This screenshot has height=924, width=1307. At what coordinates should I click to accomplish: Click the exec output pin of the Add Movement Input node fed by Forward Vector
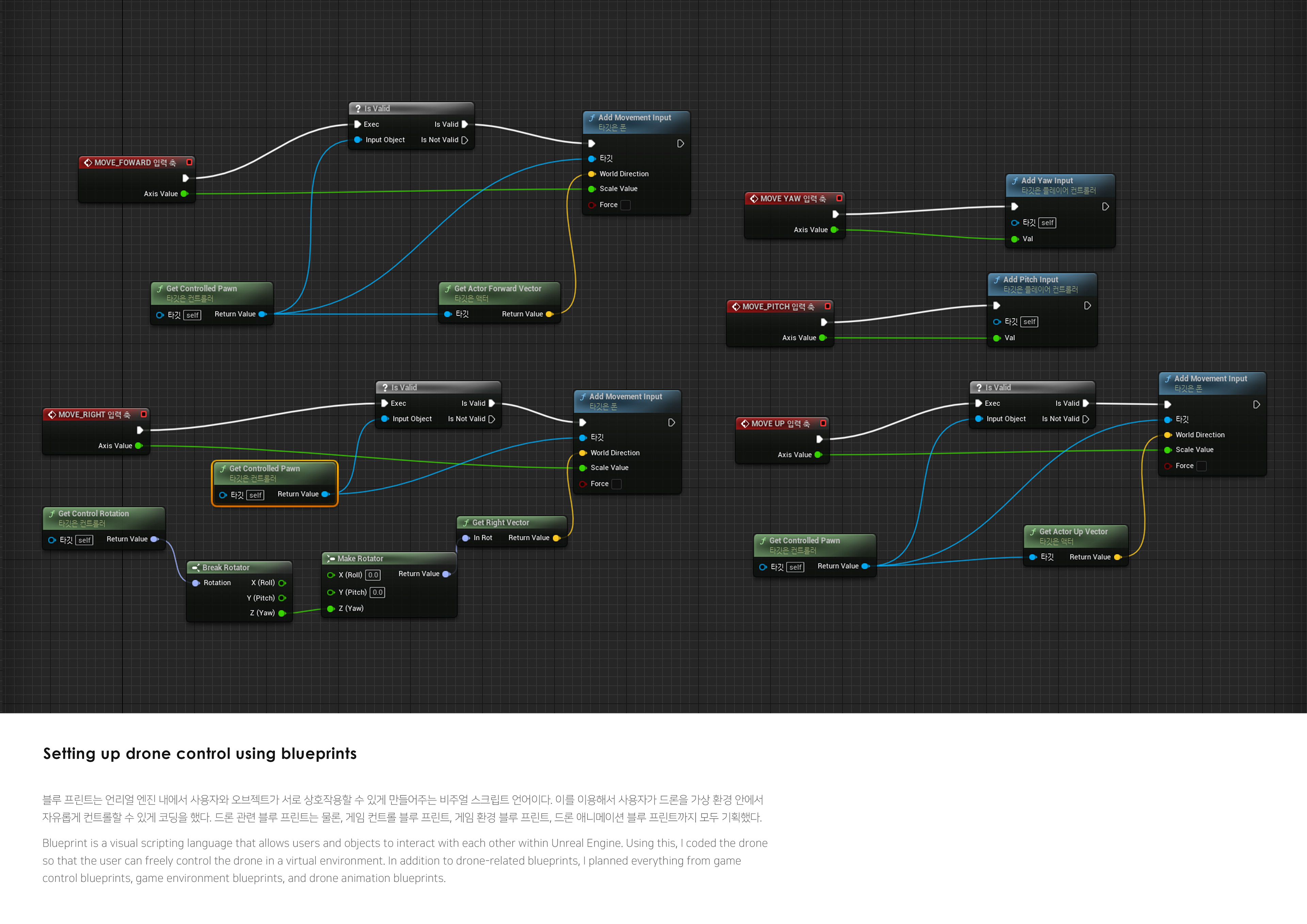pos(680,144)
